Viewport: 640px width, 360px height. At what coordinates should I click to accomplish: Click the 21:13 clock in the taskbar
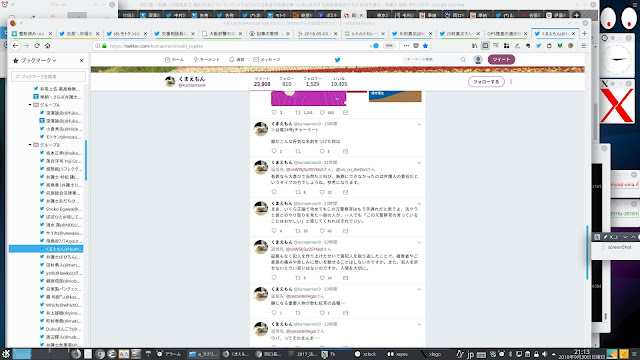[x=582, y=353]
